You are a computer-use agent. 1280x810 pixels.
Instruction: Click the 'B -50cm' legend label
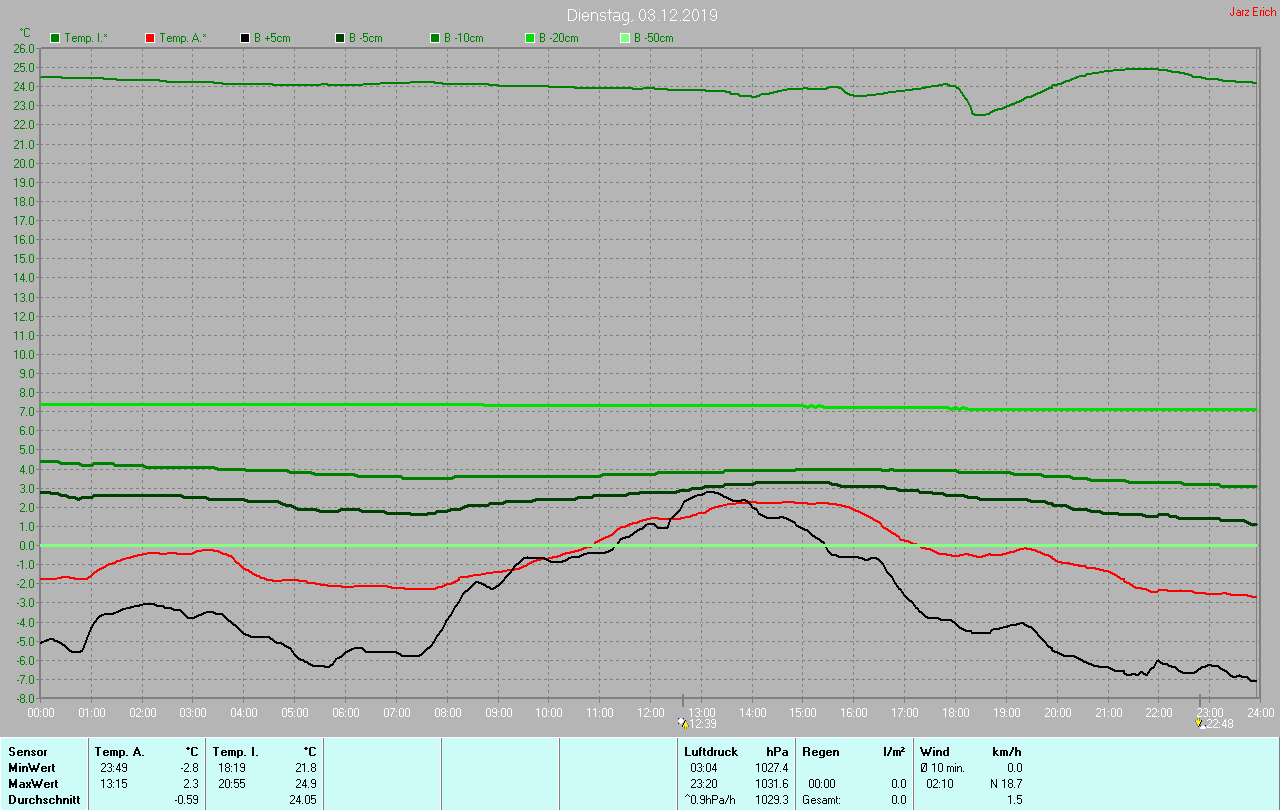click(654, 38)
